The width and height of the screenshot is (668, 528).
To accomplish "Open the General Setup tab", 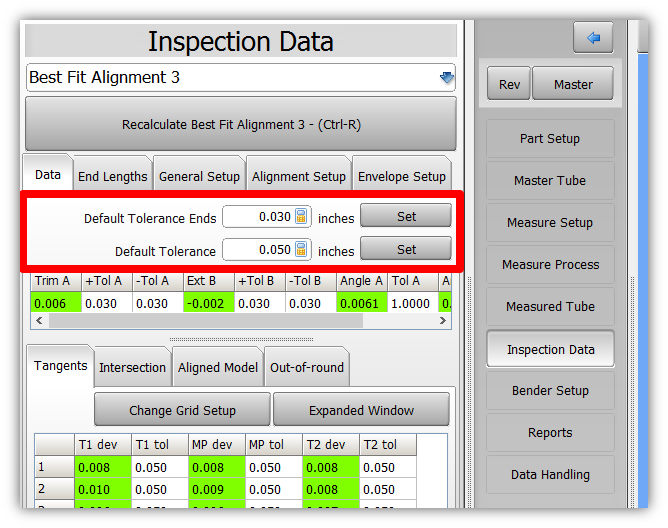I will [x=199, y=176].
